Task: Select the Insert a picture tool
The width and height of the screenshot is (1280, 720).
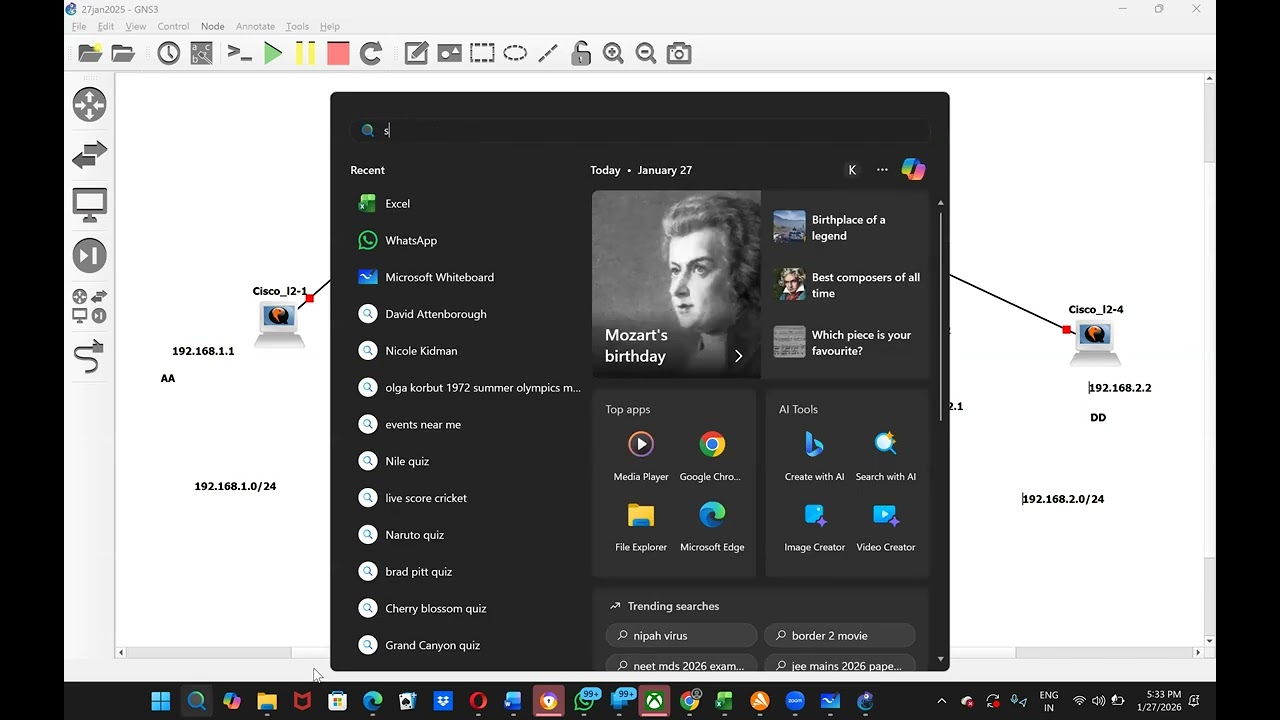Action: click(x=449, y=54)
